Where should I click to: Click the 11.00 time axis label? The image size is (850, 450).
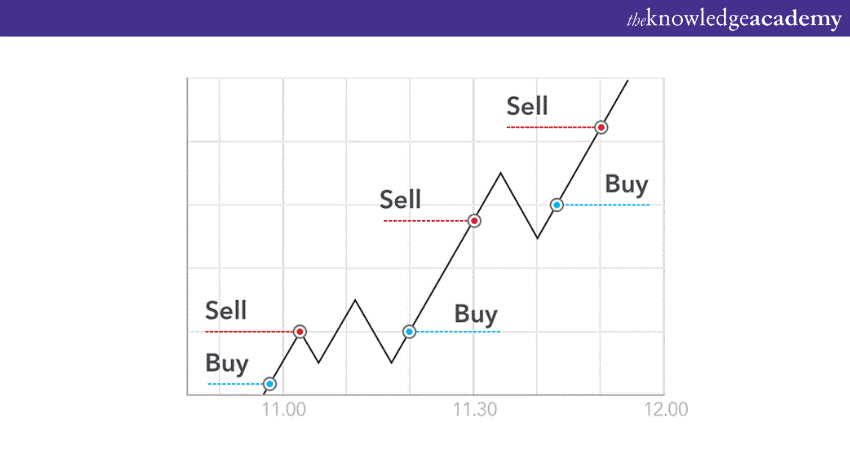(283, 409)
